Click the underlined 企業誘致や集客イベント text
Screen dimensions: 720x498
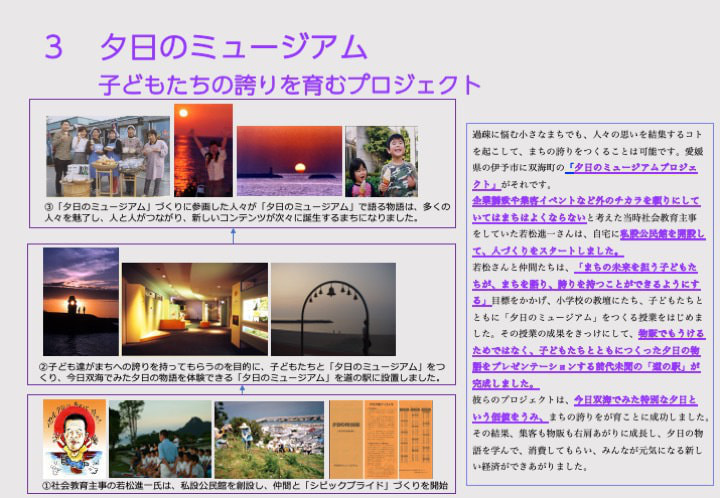pos(588,200)
